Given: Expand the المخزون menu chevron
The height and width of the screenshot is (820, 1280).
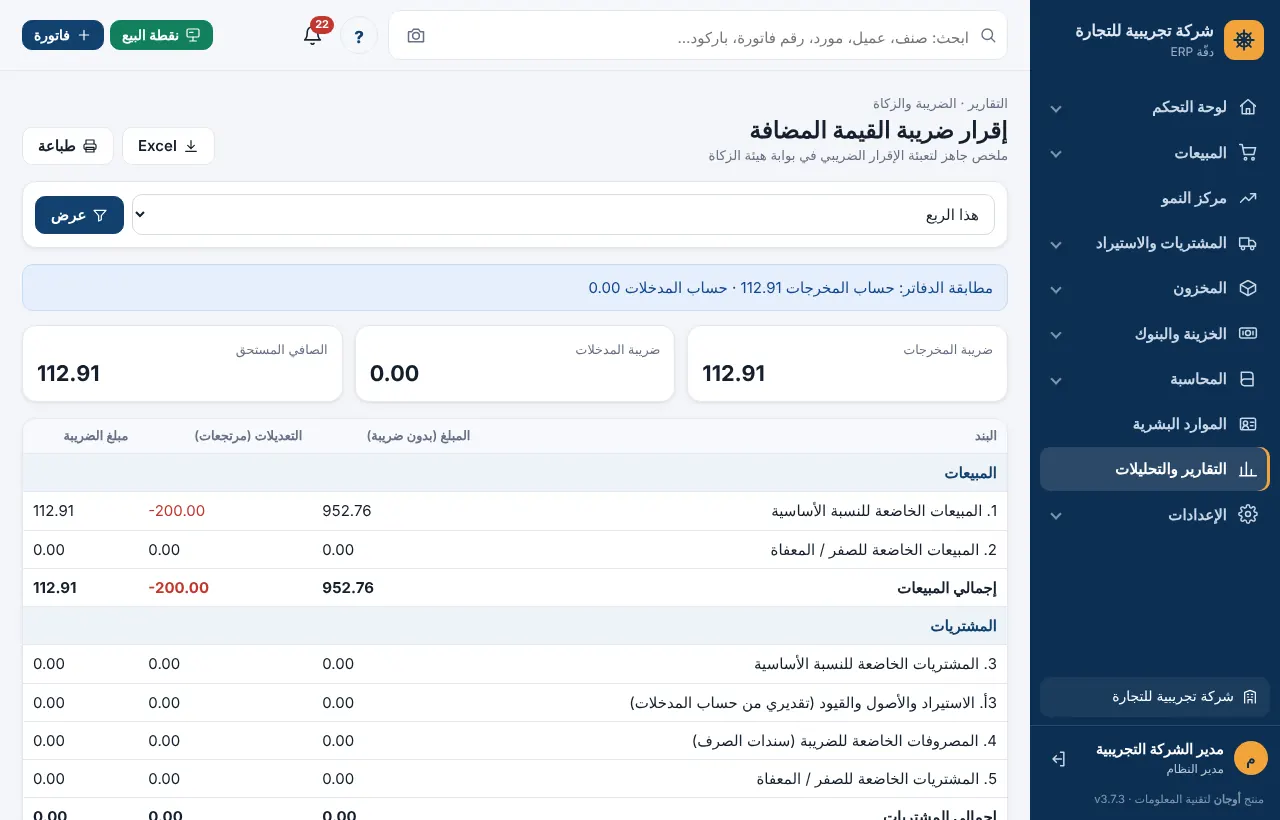Looking at the screenshot, I should pyautogui.click(x=1056, y=289).
